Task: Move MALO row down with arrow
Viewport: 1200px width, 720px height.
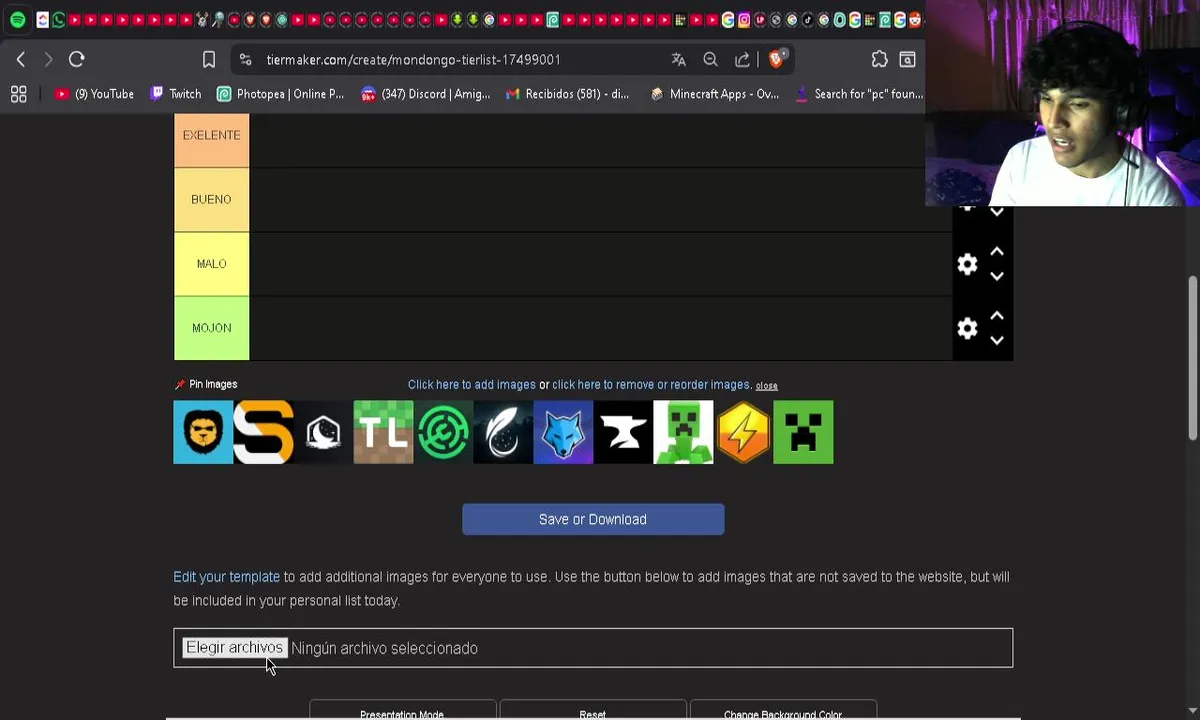Action: pyautogui.click(x=997, y=276)
